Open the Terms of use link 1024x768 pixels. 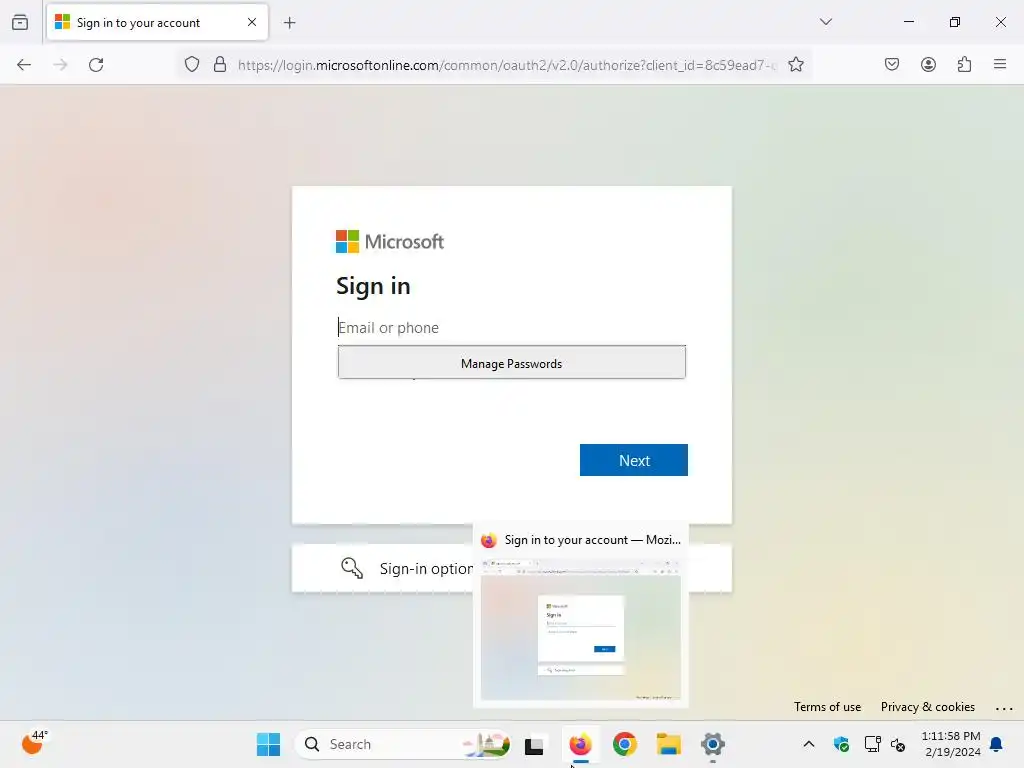pos(827,707)
